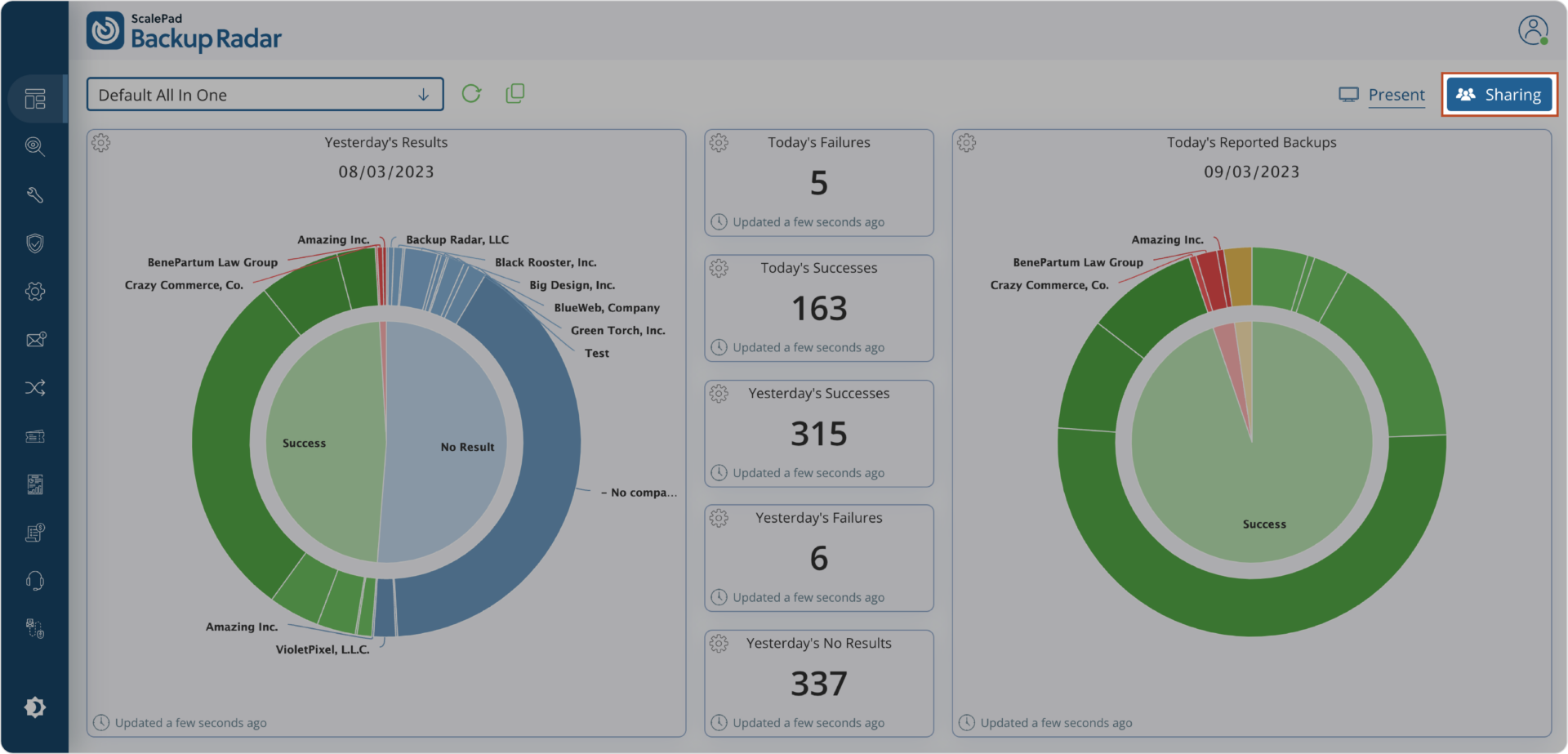This screenshot has width=1568, height=754.
Task: Click the Black Rooster, Inc. chart label
Action: tap(546, 262)
